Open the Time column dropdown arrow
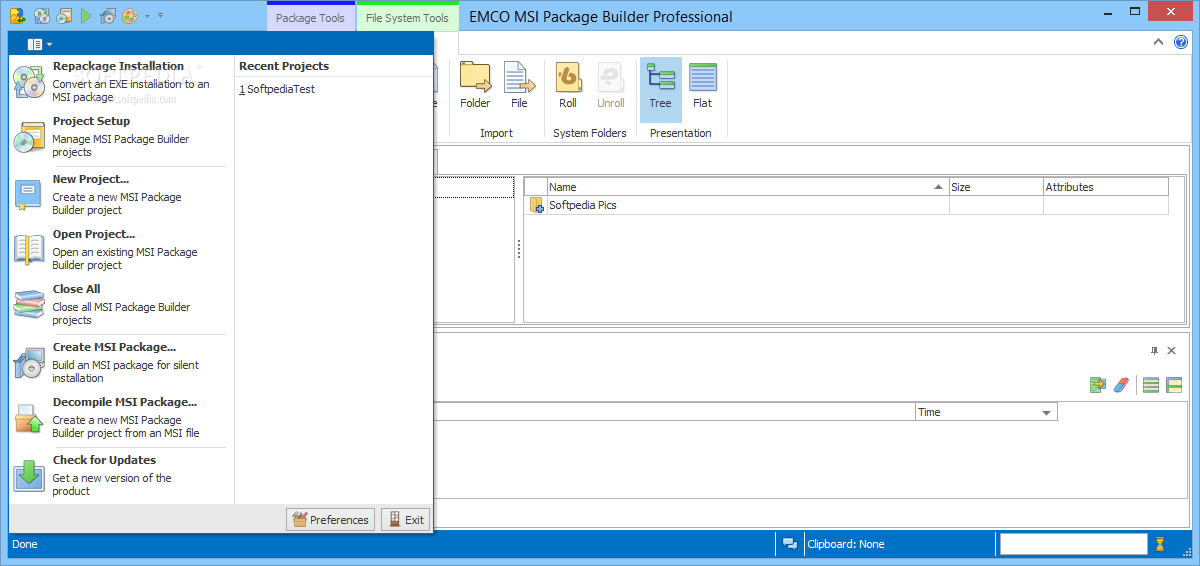This screenshot has height=566, width=1200. (x=1047, y=413)
